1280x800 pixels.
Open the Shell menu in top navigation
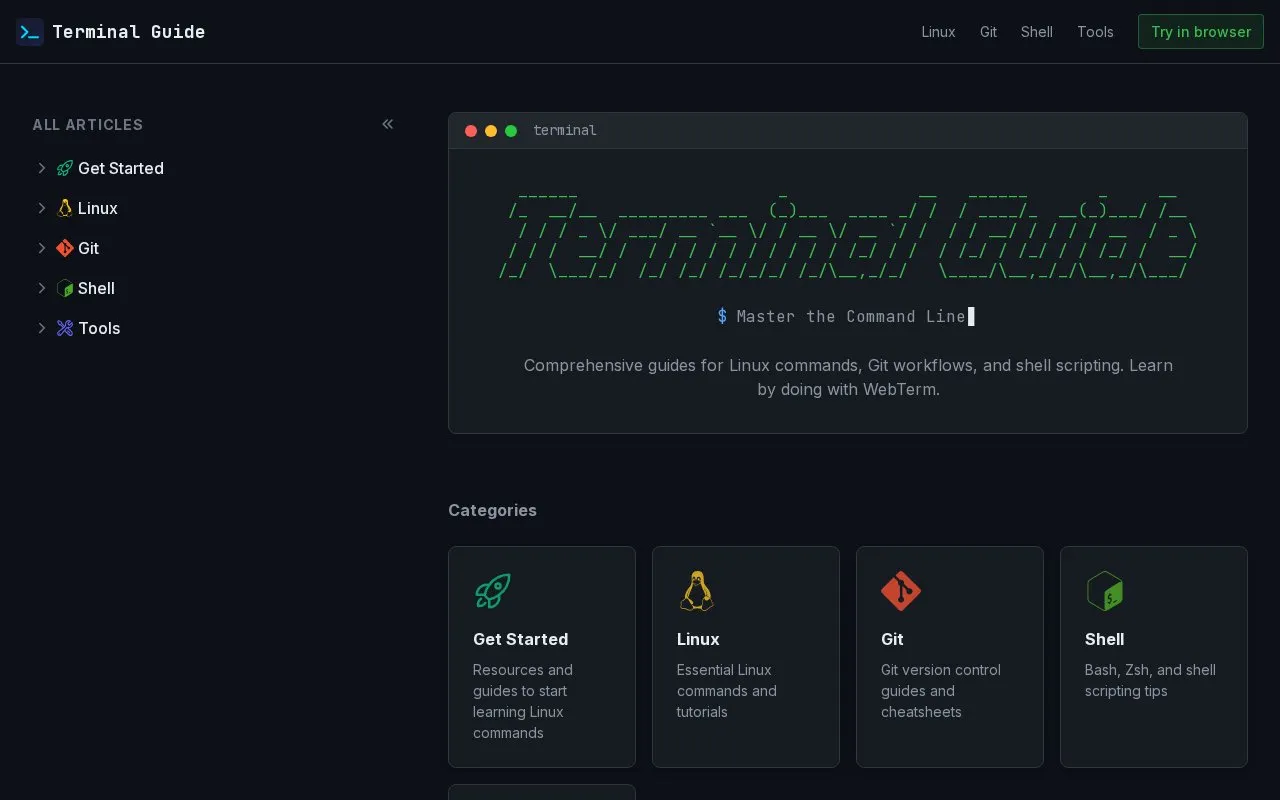[x=1037, y=32]
